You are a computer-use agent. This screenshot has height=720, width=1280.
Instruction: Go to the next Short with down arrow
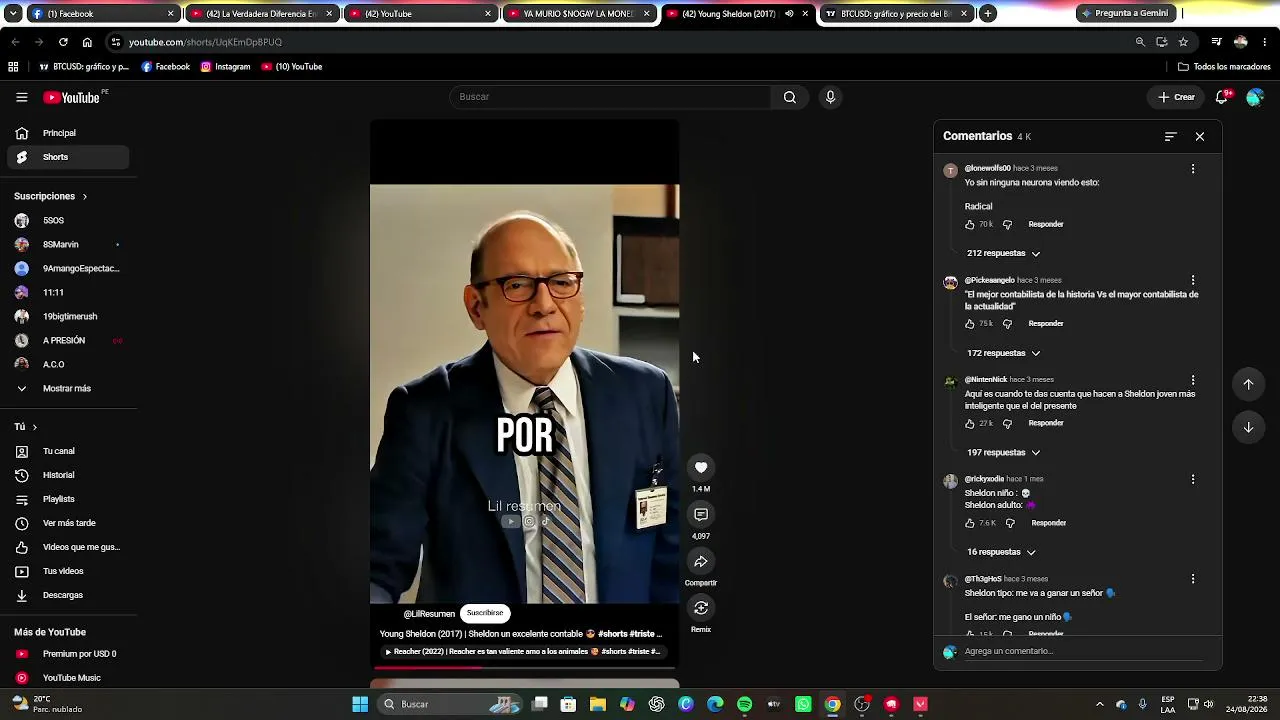[1248, 427]
